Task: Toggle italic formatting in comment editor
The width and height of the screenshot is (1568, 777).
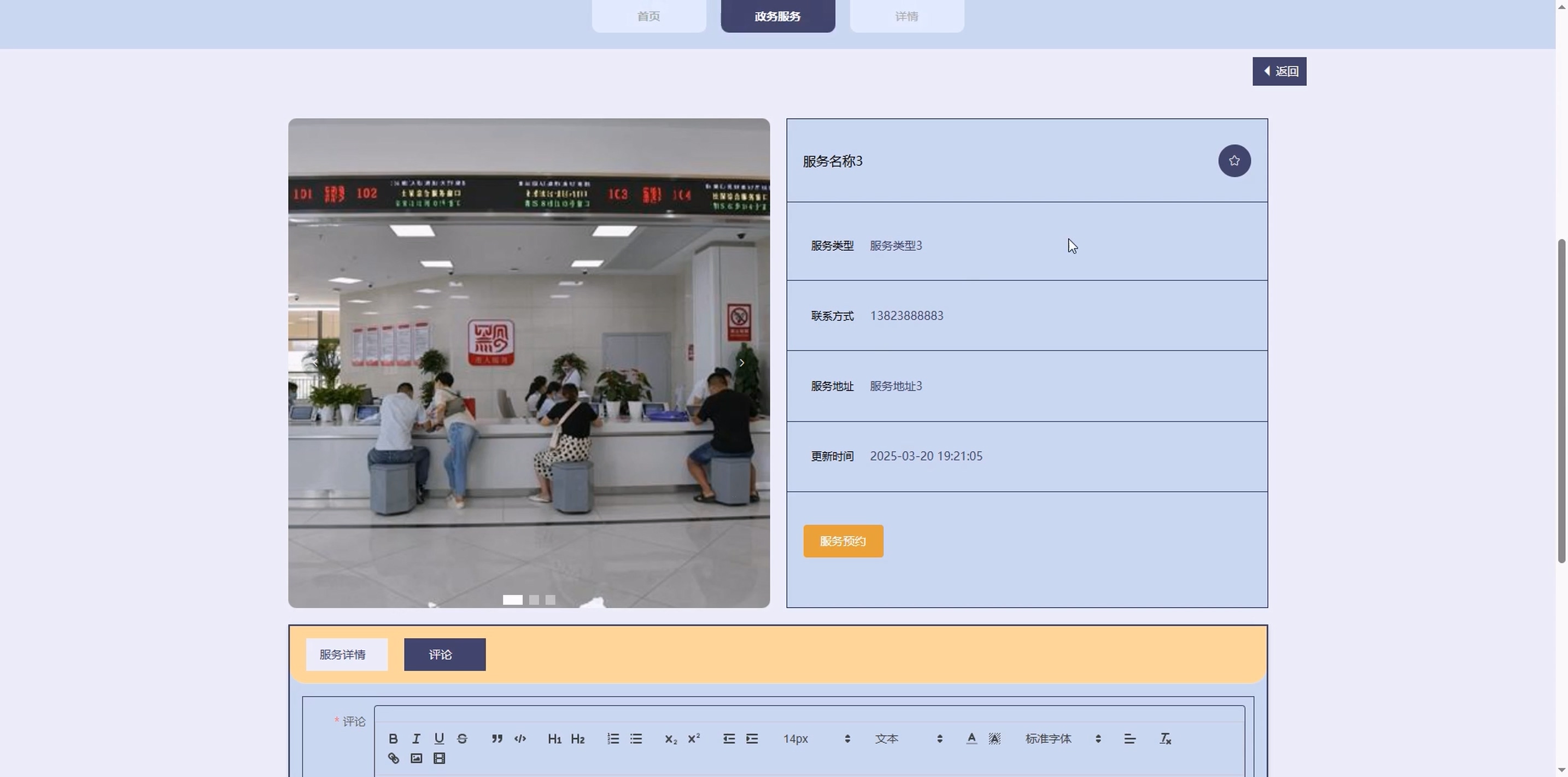Action: click(x=417, y=739)
